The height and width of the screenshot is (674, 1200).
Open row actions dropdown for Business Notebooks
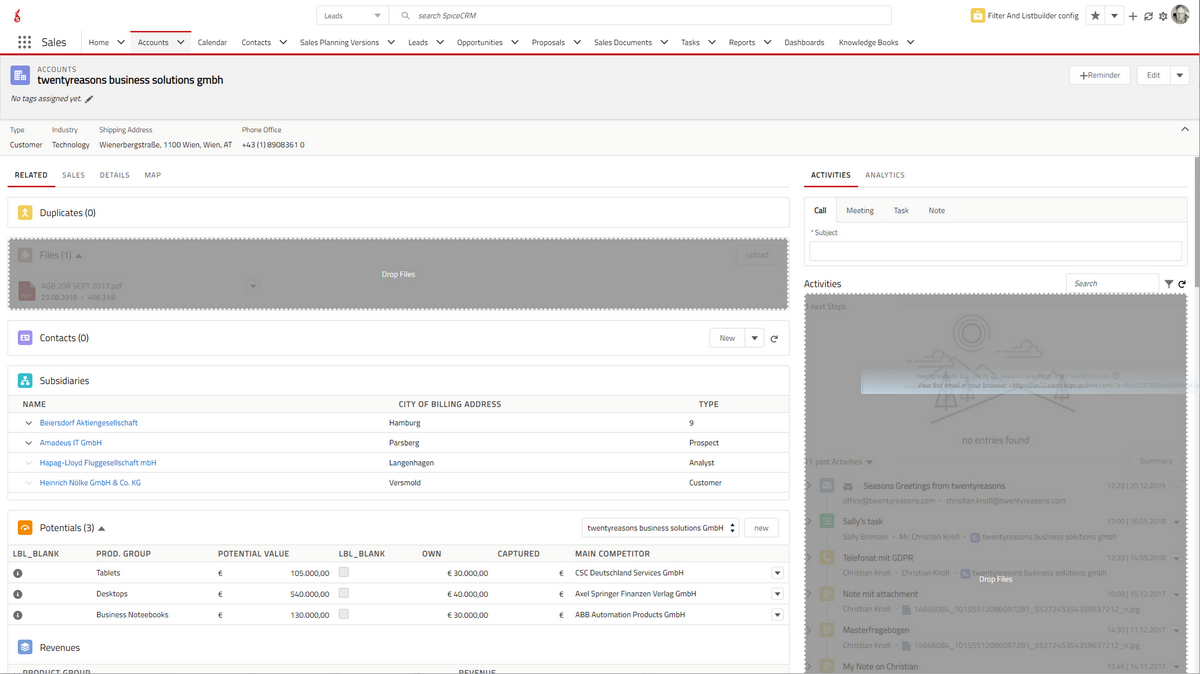[x=777, y=614]
